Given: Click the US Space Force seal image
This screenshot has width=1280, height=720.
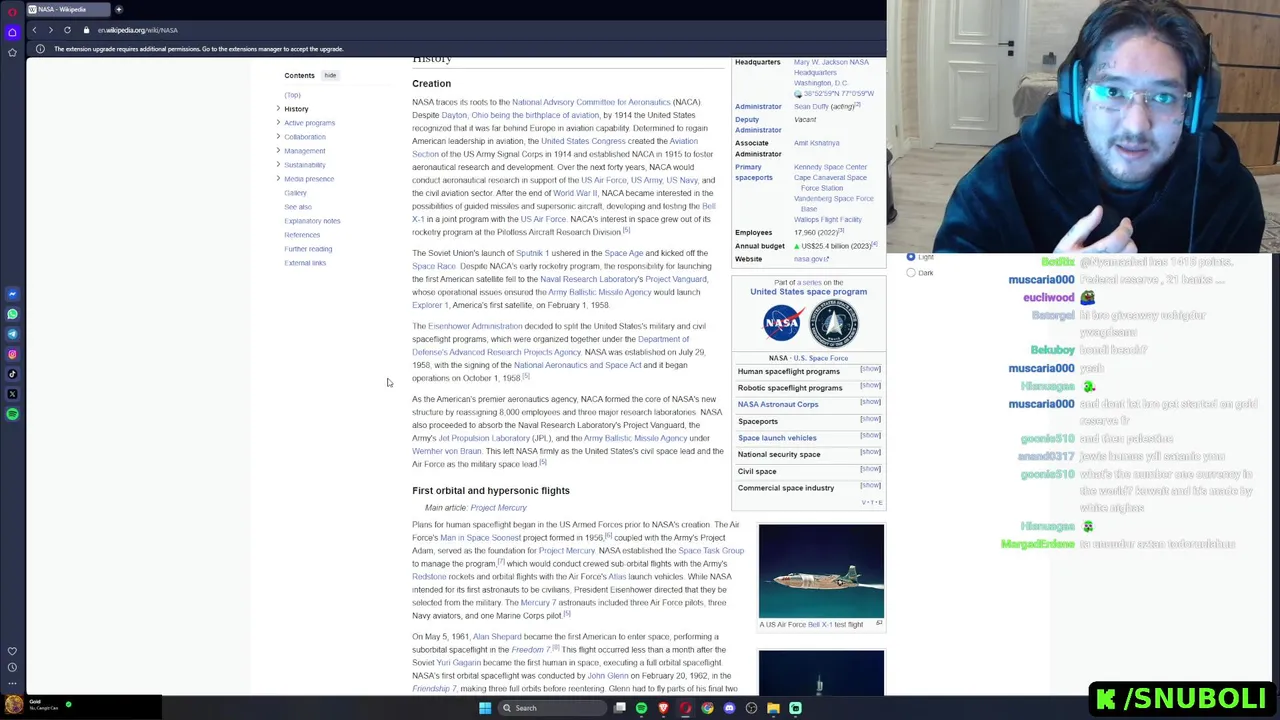Looking at the screenshot, I should pyautogui.click(x=834, y=323).
